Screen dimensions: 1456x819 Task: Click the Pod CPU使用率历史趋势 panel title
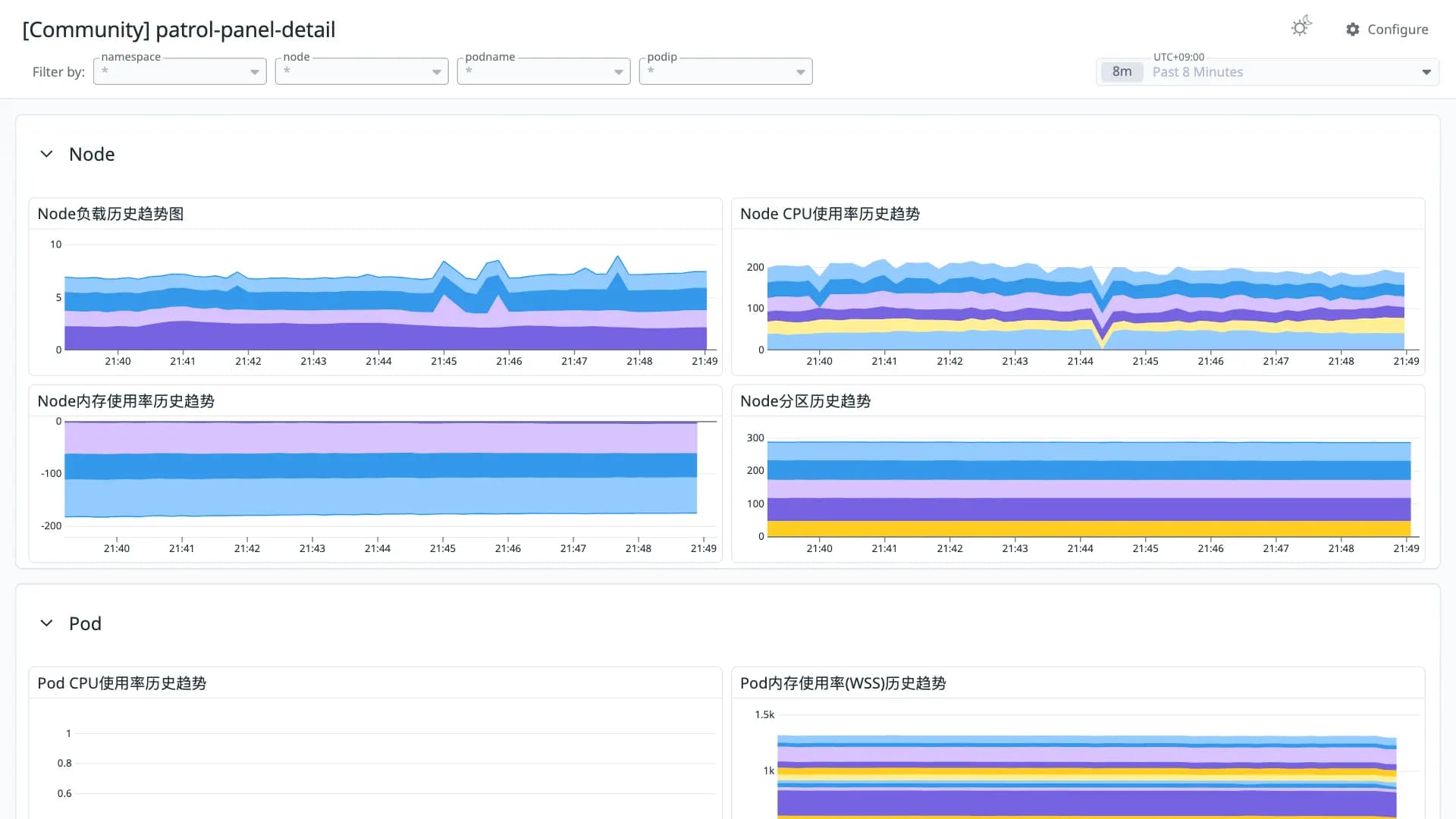point(121,683)
